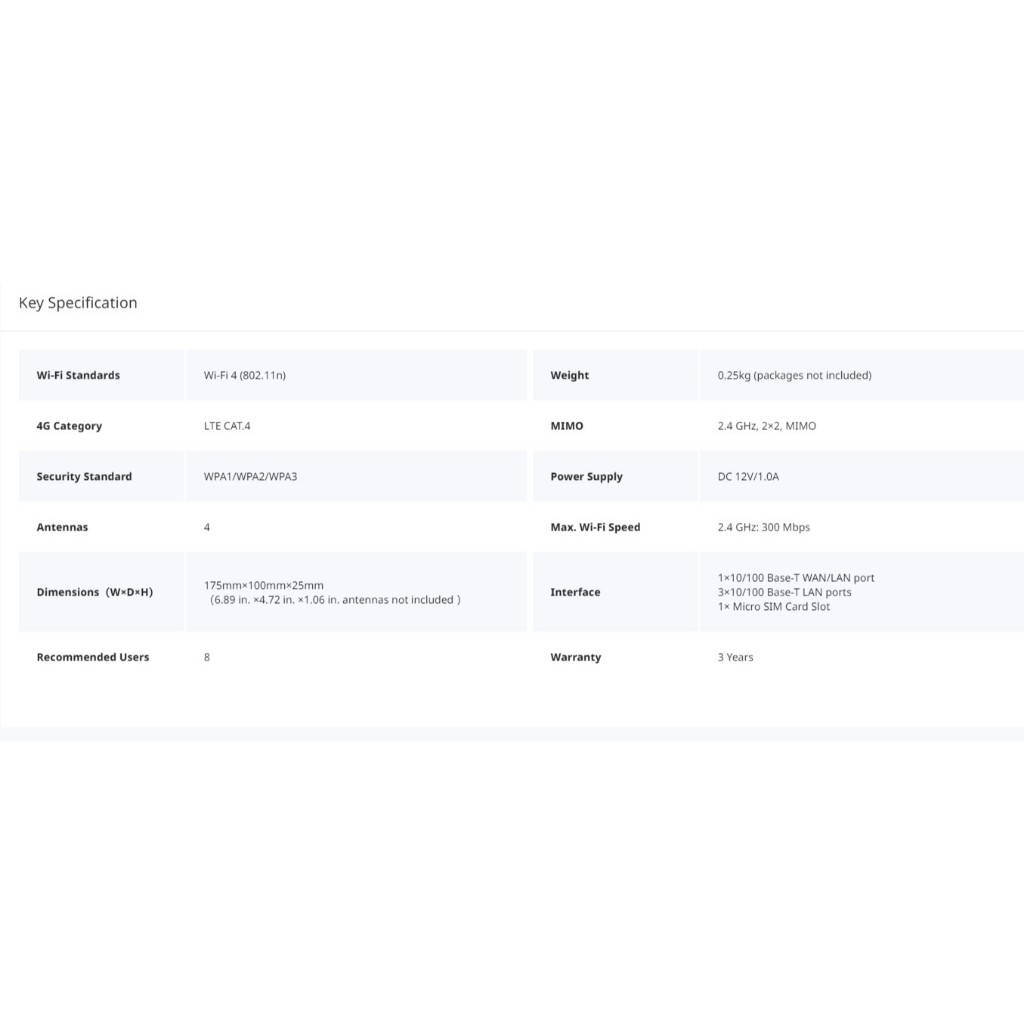Click the WPA1/WPA2/WPA3 value

250,477
